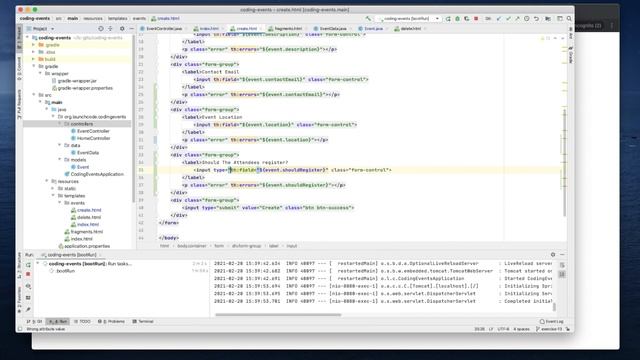Click the Git update project arrow icon
Viewport: 640px width, 360px height.
point(498,19)
